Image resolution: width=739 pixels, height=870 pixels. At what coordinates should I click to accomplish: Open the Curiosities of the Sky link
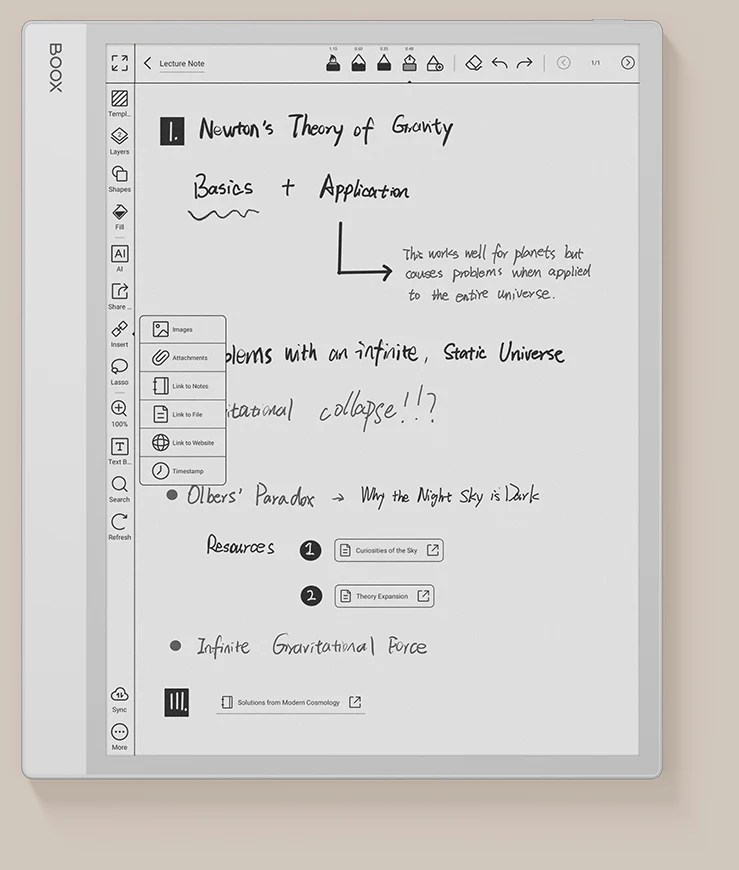[388, 550]
